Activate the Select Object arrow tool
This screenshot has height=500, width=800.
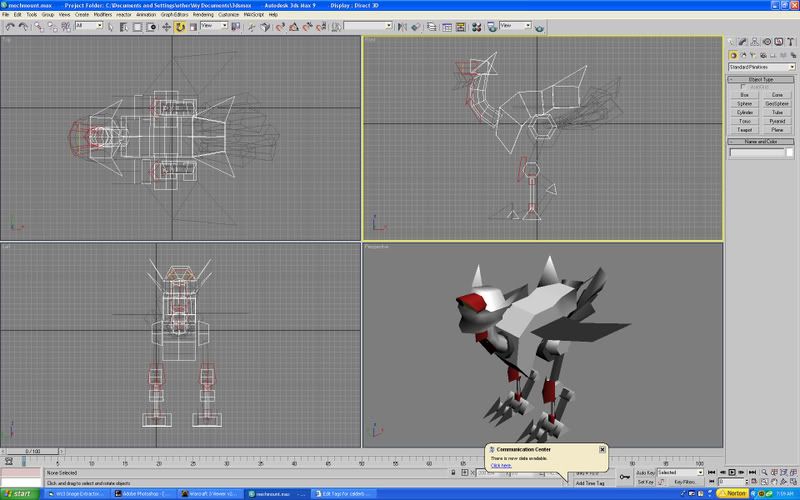(x=111, y=27)
